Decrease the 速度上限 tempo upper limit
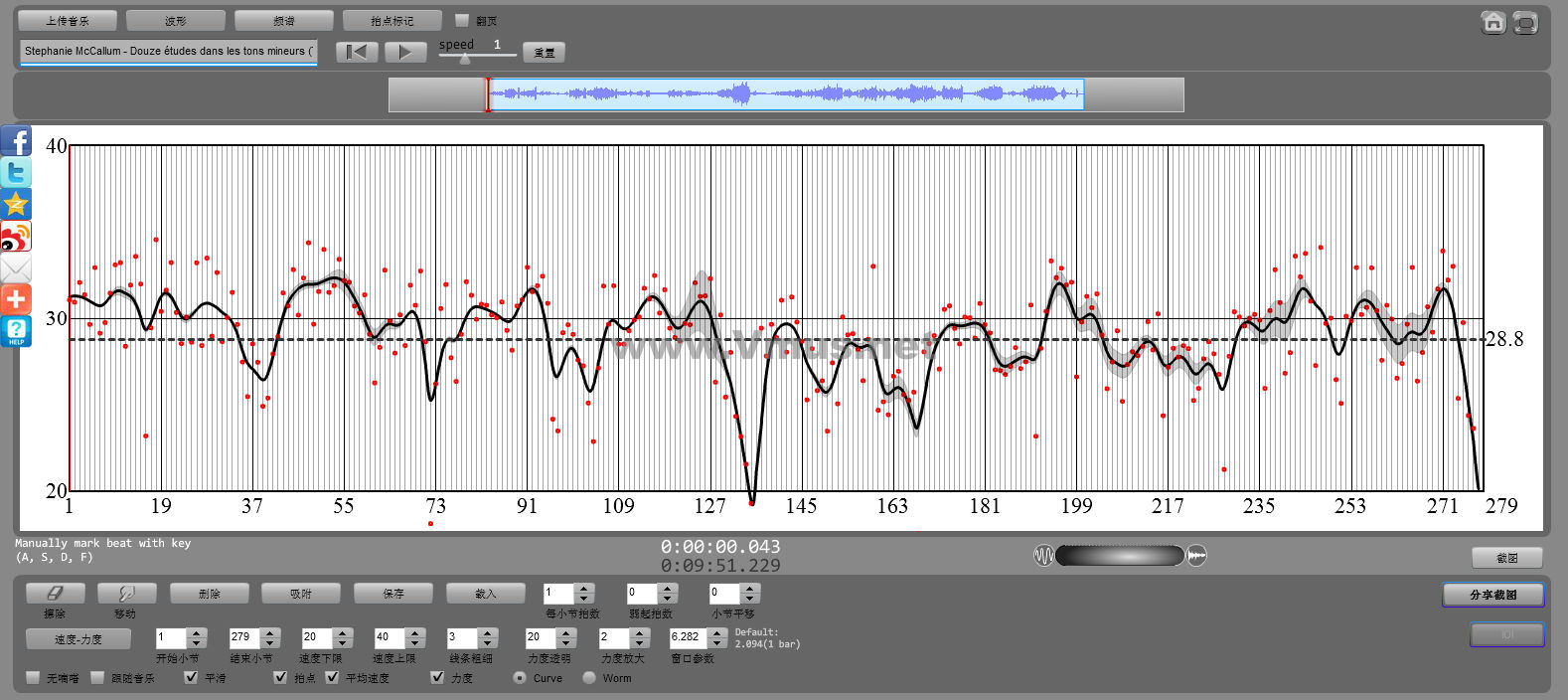This screenshot has height=700, width=1568. (x=415, y=643)
